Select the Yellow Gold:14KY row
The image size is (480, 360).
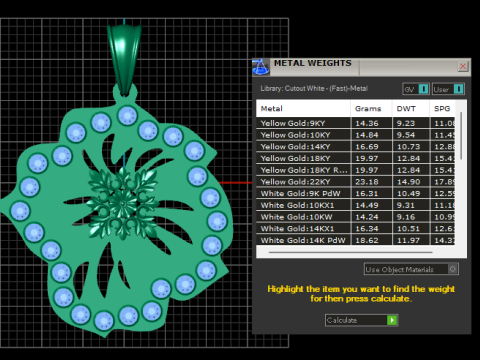coord(356,147)
